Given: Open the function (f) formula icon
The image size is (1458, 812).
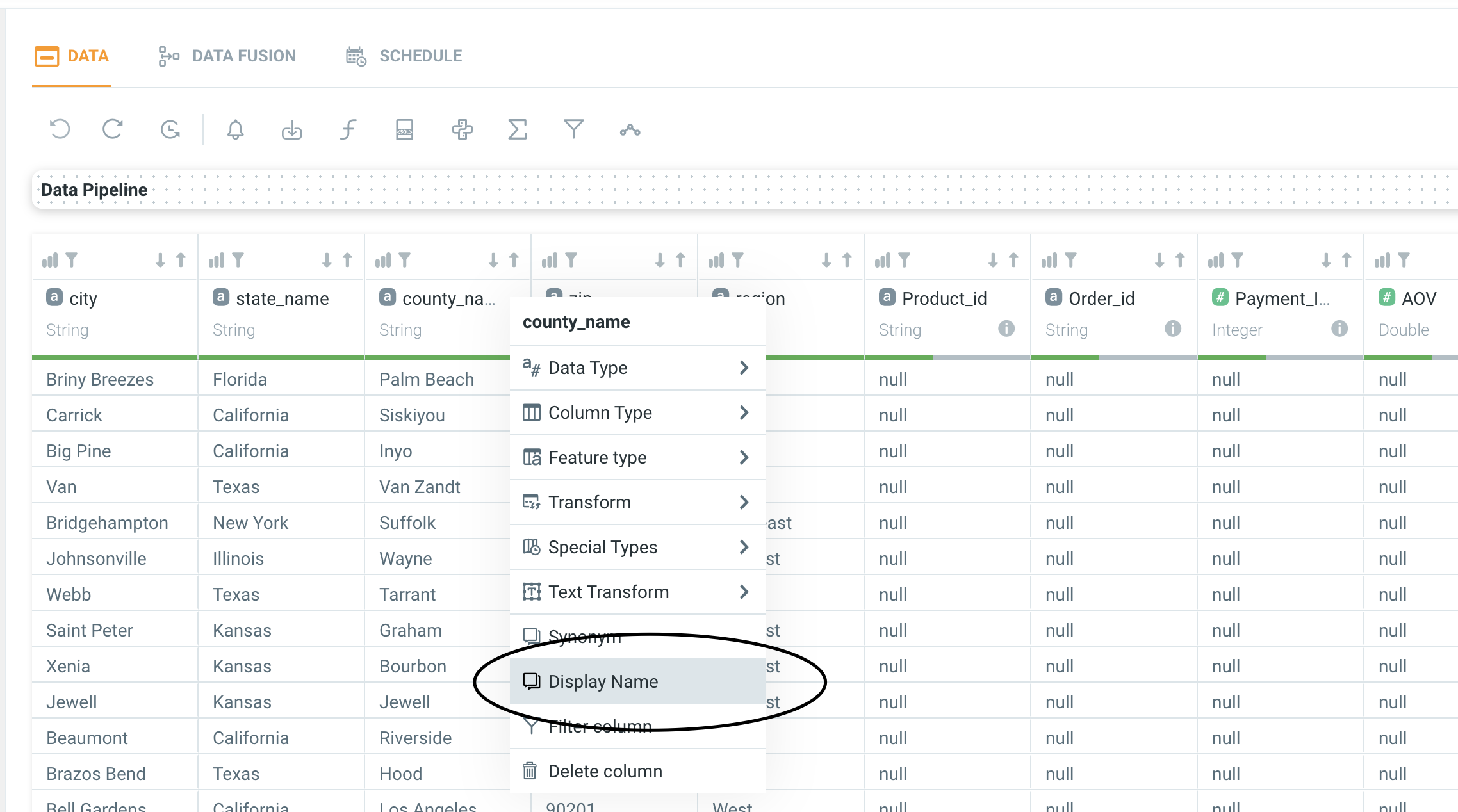Looking at the screenshot, I should [x=348, y=130].
